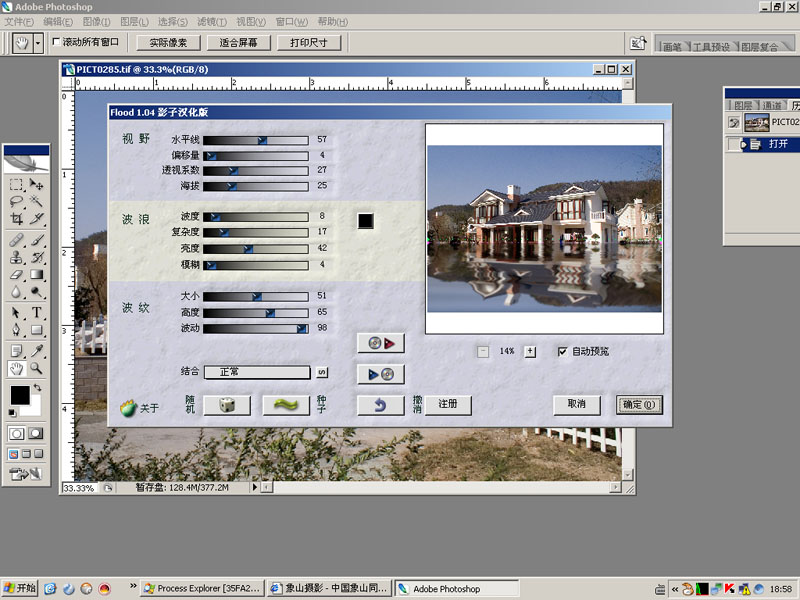
Task: Expand the quick launch overflow chevron
Action: pyautogui.click(x=133, y=586)
